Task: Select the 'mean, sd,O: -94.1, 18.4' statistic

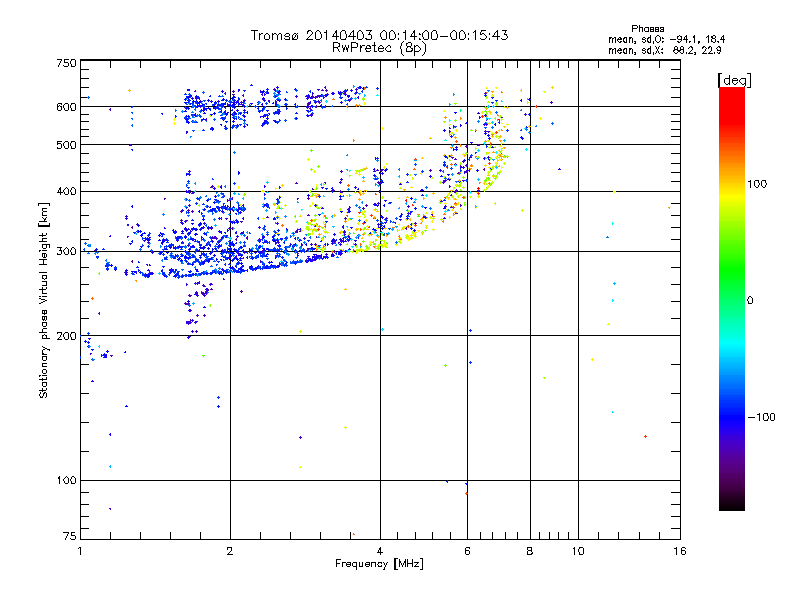Action: pos(666,39)
